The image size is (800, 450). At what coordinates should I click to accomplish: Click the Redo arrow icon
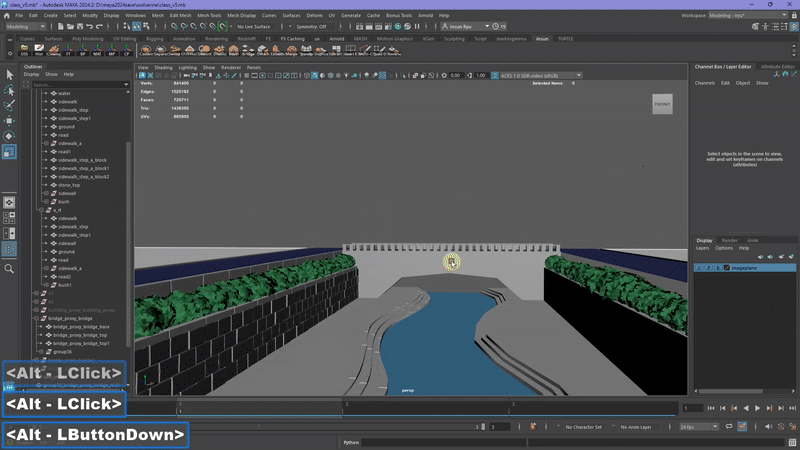(x=99, y=27)
